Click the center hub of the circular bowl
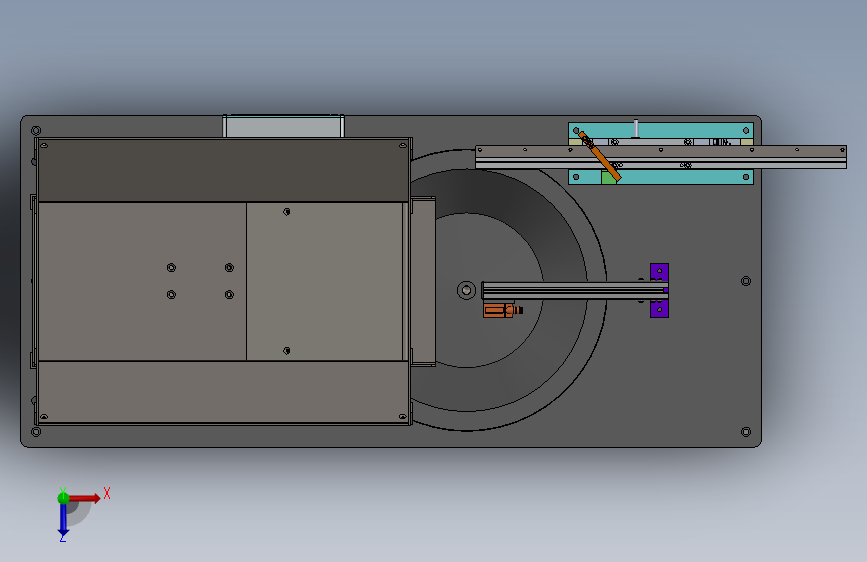Viewport: 867px width, 562px height. click(466, 290)
